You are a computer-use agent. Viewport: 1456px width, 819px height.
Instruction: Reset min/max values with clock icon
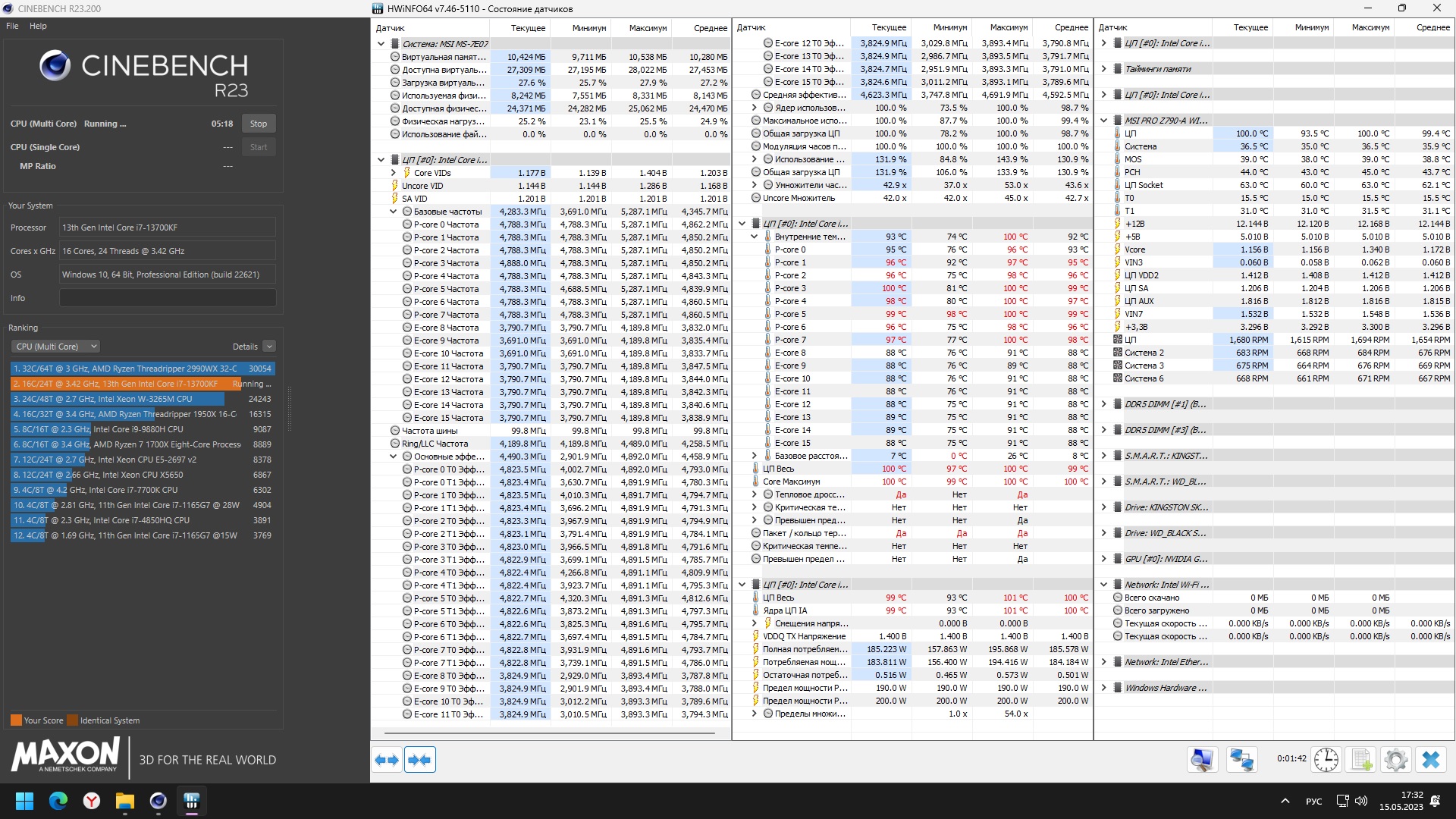click(x=1326, y=760)
